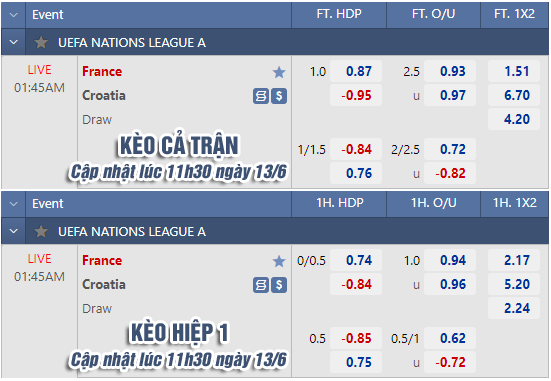Pick the first-half draw odds 2.24
Screen dimensions: 551x381
pos(514,308)
